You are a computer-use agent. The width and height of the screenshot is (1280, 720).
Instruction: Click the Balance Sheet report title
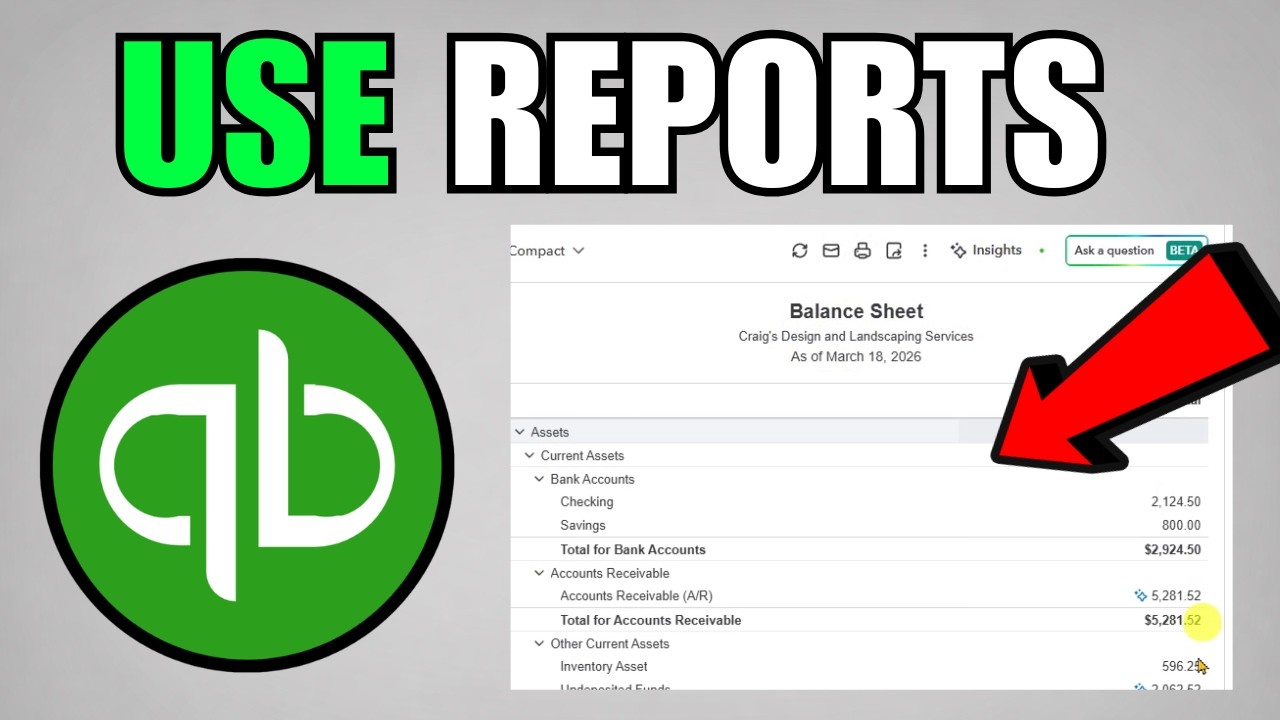click(x=856, y=311)
